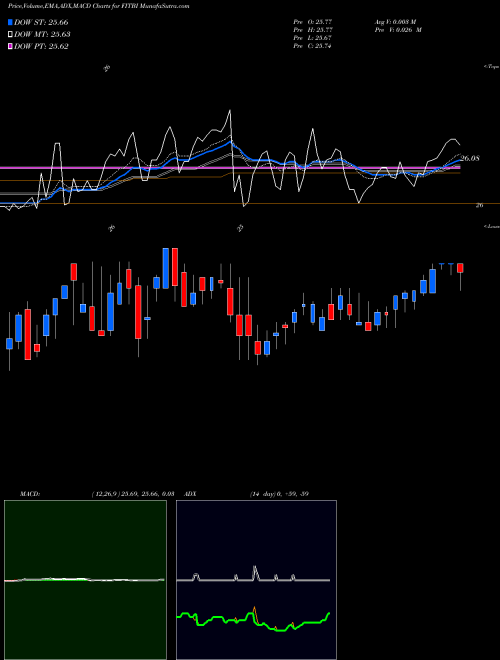
Task: Click the last red candlestick on the right
Action: point(460,268)
